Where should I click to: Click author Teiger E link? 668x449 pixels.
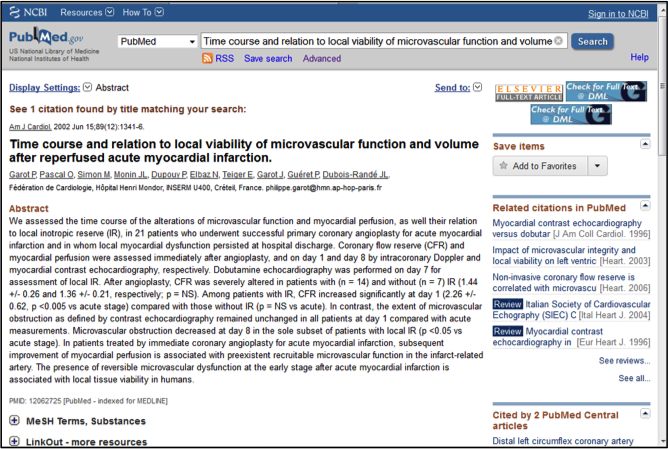[x=238, y=174]
